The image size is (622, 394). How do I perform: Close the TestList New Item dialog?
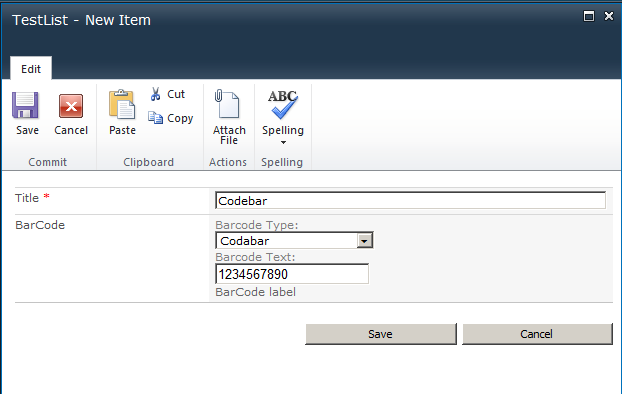(609, 16)
